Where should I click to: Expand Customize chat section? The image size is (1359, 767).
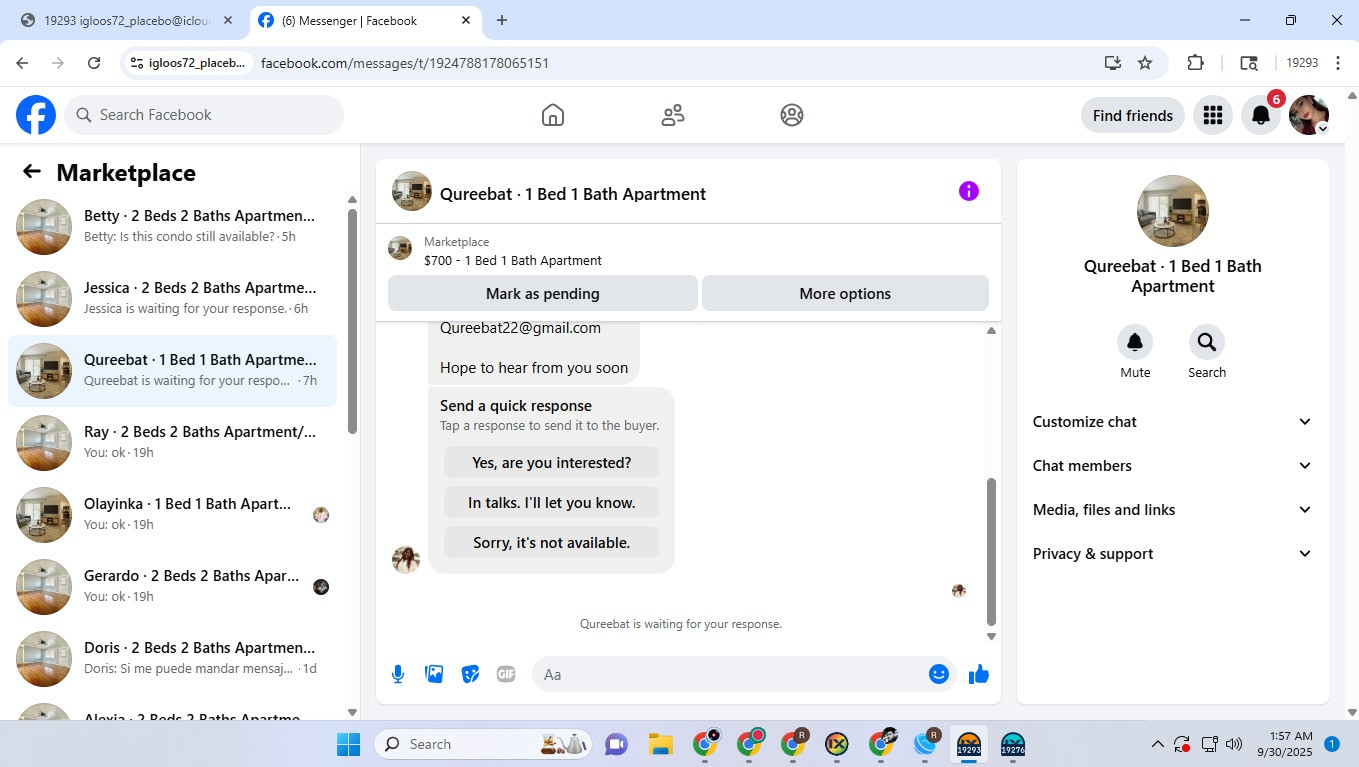(1172, 422)
